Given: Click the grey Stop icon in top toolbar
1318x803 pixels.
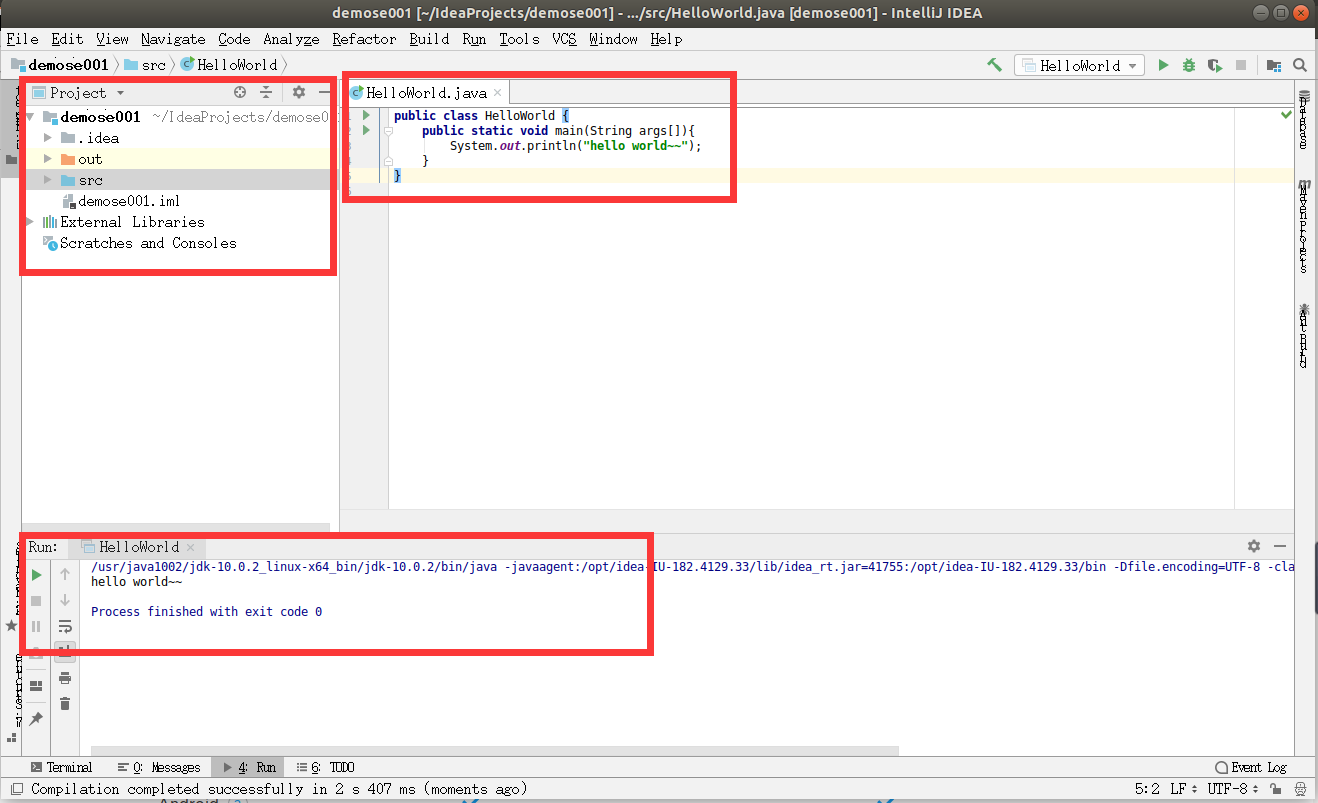Looking at the screenshot, I should pos(1241,65).
